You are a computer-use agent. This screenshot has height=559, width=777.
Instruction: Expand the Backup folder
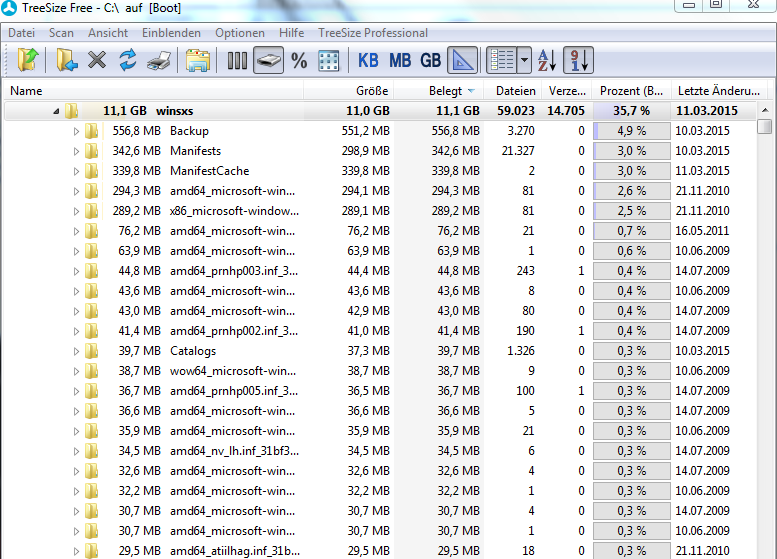(x=76, y=131)
